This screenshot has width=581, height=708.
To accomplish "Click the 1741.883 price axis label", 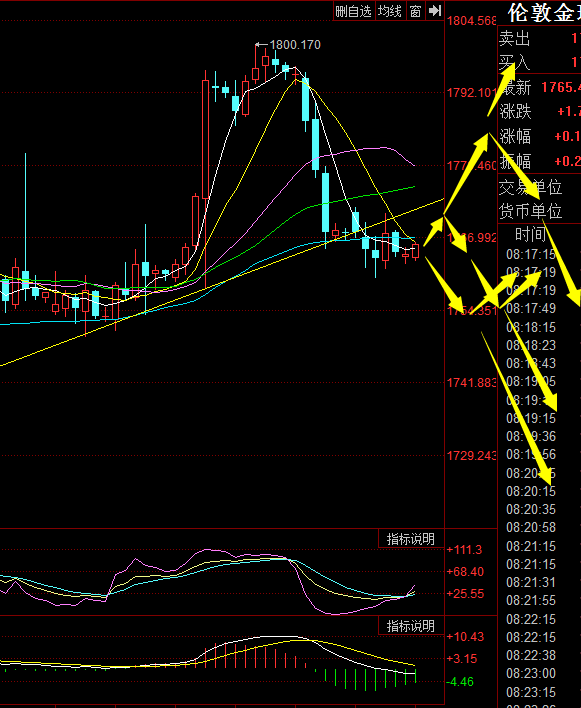I will click(x=471, y=382).
